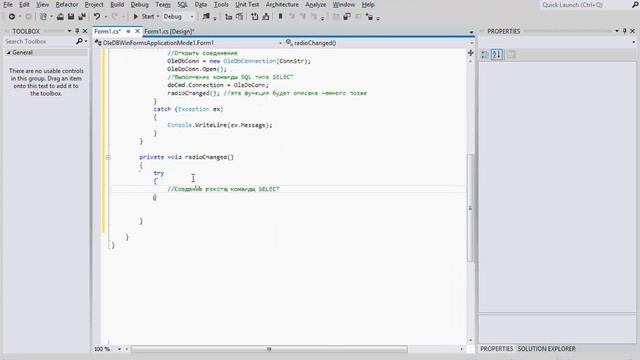640x360 pixels.
Task: Switch to the SOLUTION EXPLORER tab
Action: (x=547, y=349)
